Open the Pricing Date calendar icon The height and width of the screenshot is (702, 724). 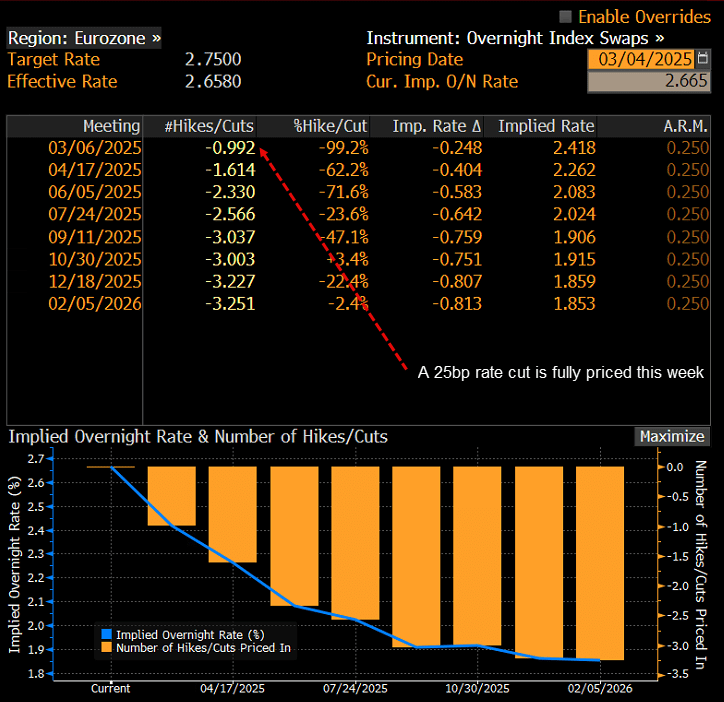[x=702, y=59]
